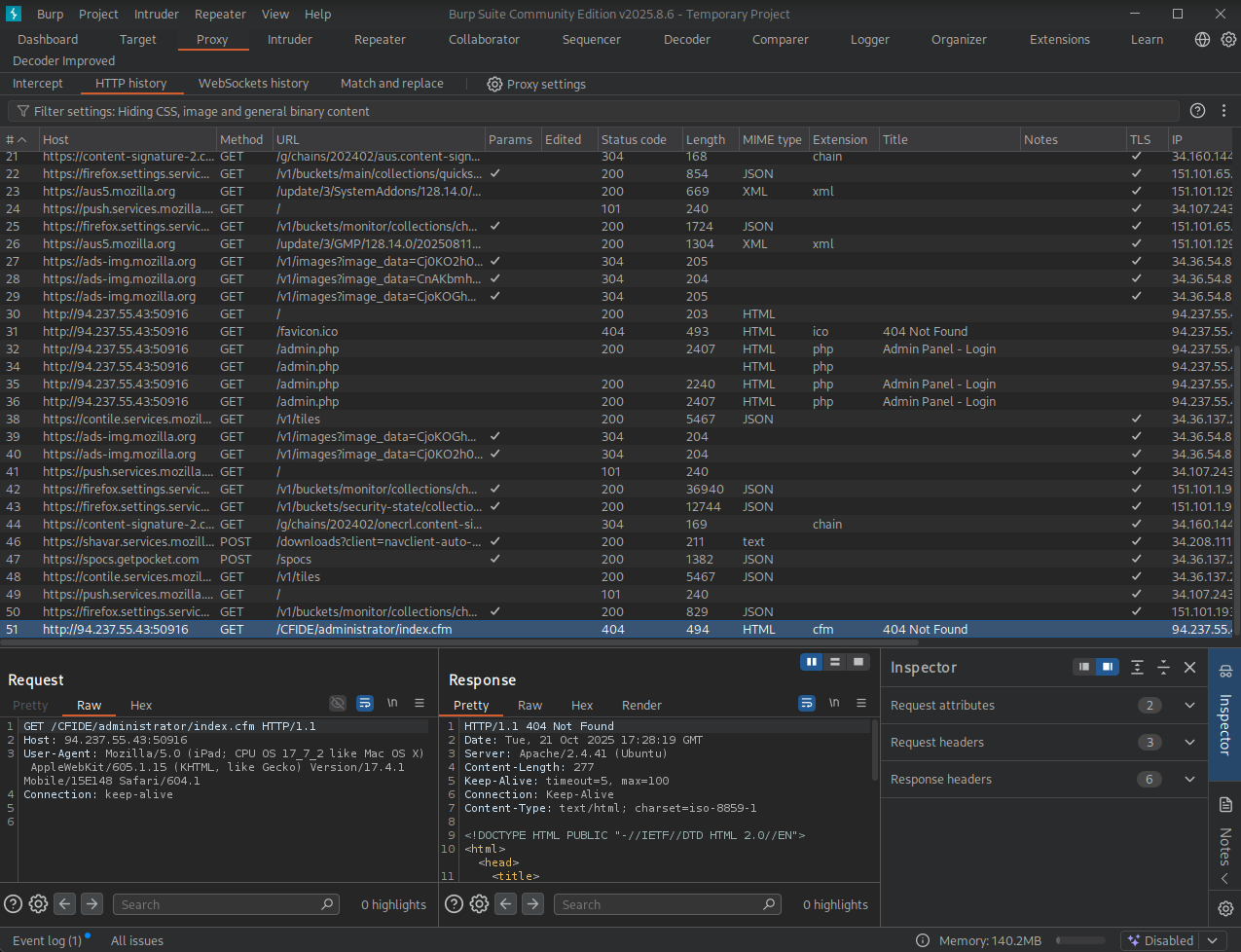The height and width of the screenshot is (952, 1241).
Task: Switch to side-by-side request/response layout
Action: click(x=811, y=662)
